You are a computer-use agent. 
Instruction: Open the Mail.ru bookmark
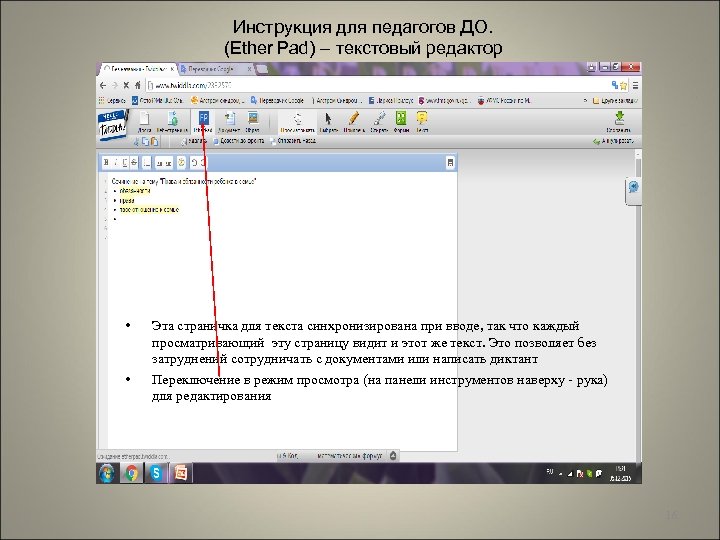tap(157, 100)
